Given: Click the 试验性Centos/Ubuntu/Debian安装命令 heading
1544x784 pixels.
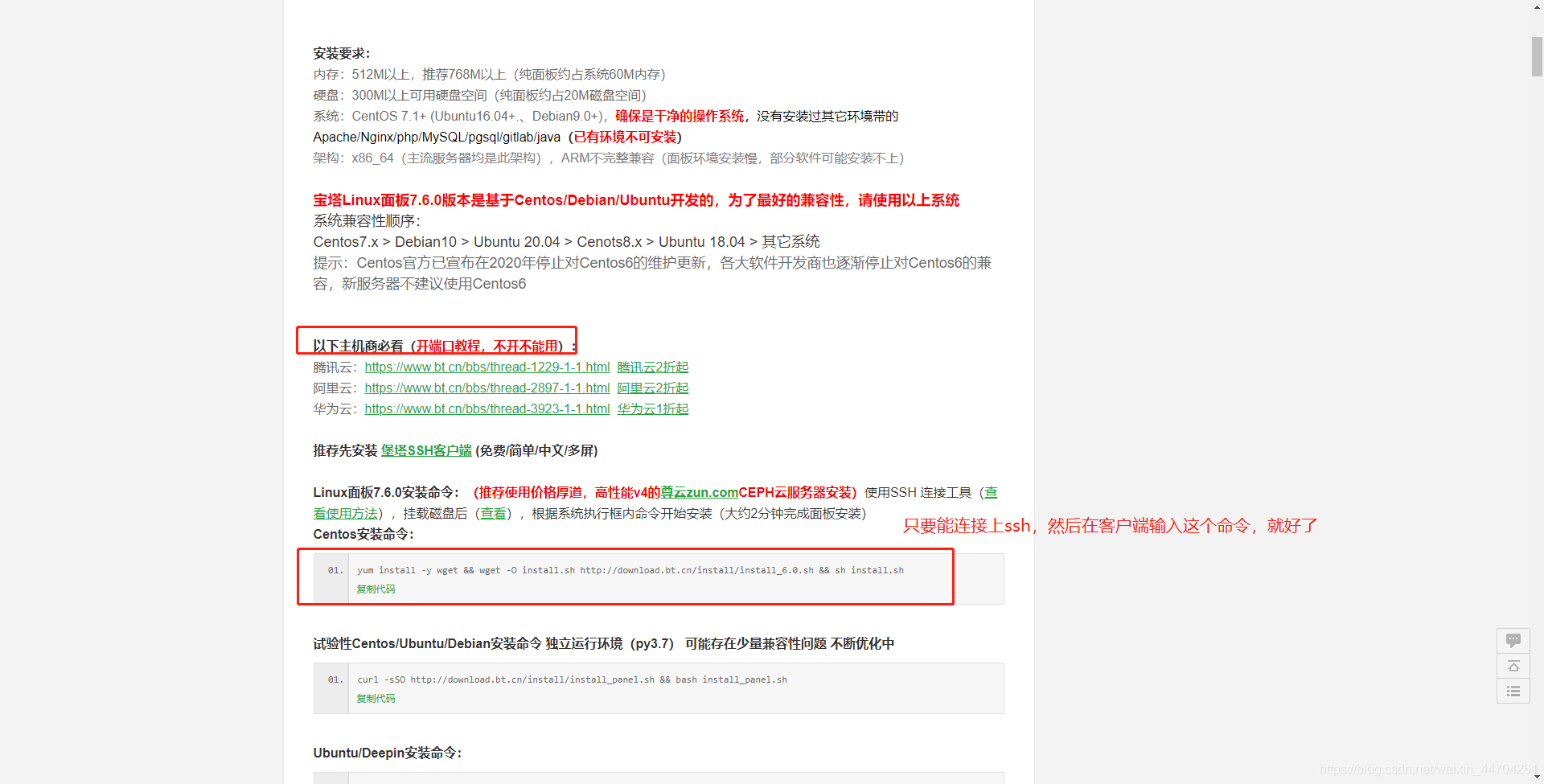Looking at the screenshot, I should (604, 644).
